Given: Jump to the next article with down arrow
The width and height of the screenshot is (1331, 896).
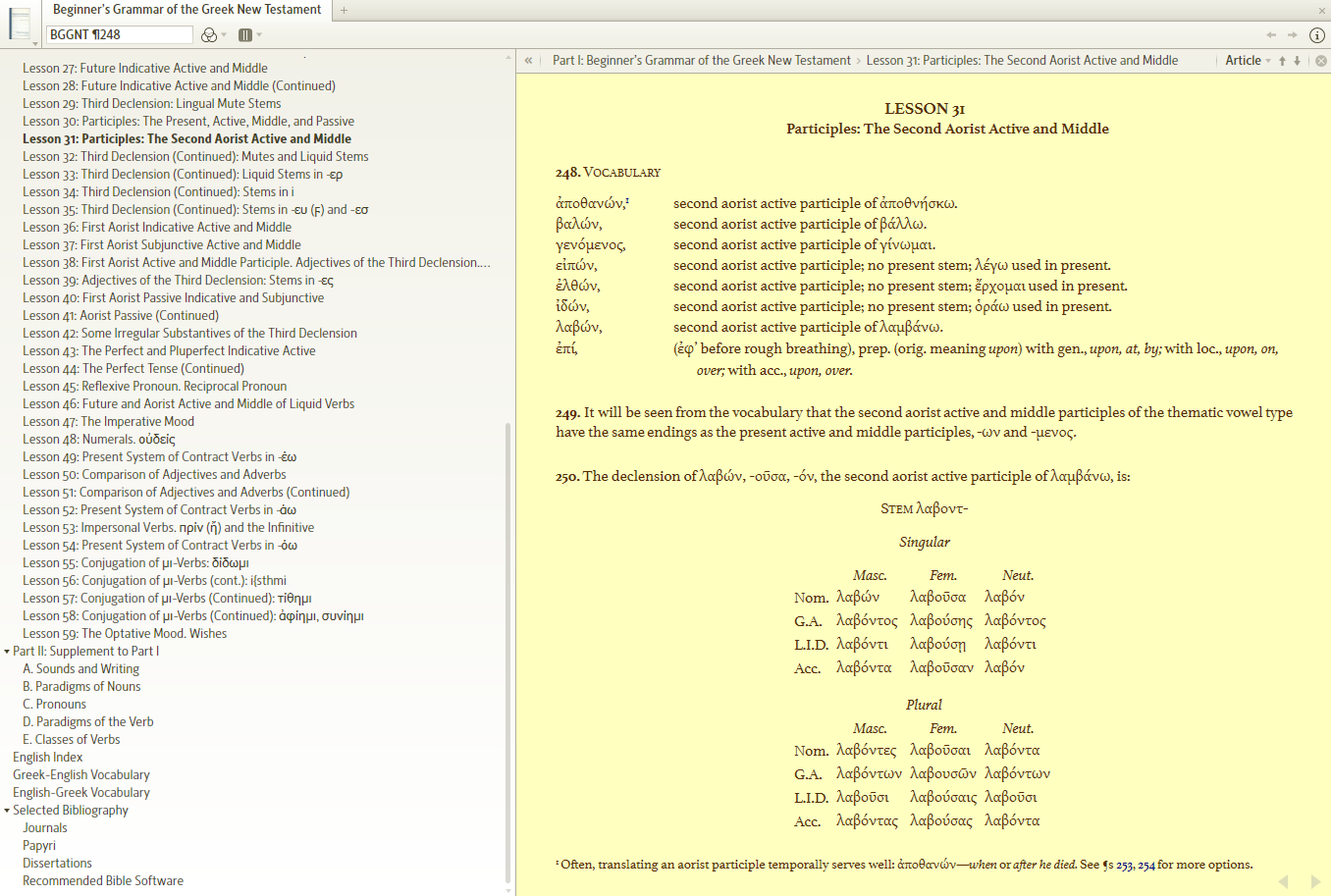Looking at the screenshot, I should click(x=1297, y=61).
